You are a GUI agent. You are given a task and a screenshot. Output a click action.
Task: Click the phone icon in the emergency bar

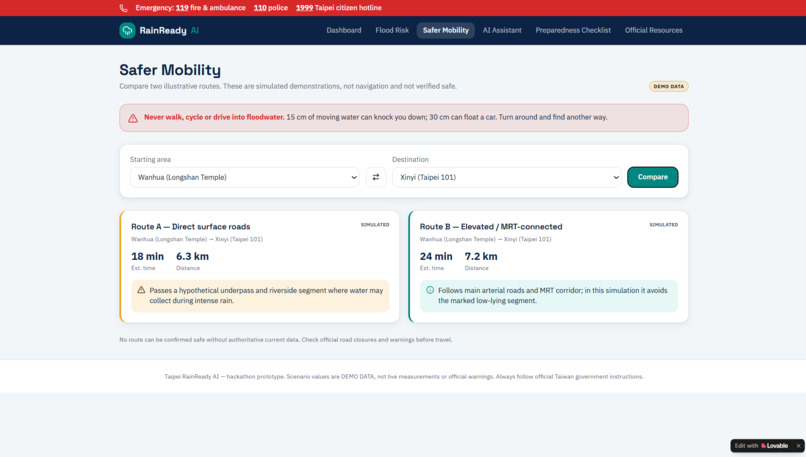123,8
